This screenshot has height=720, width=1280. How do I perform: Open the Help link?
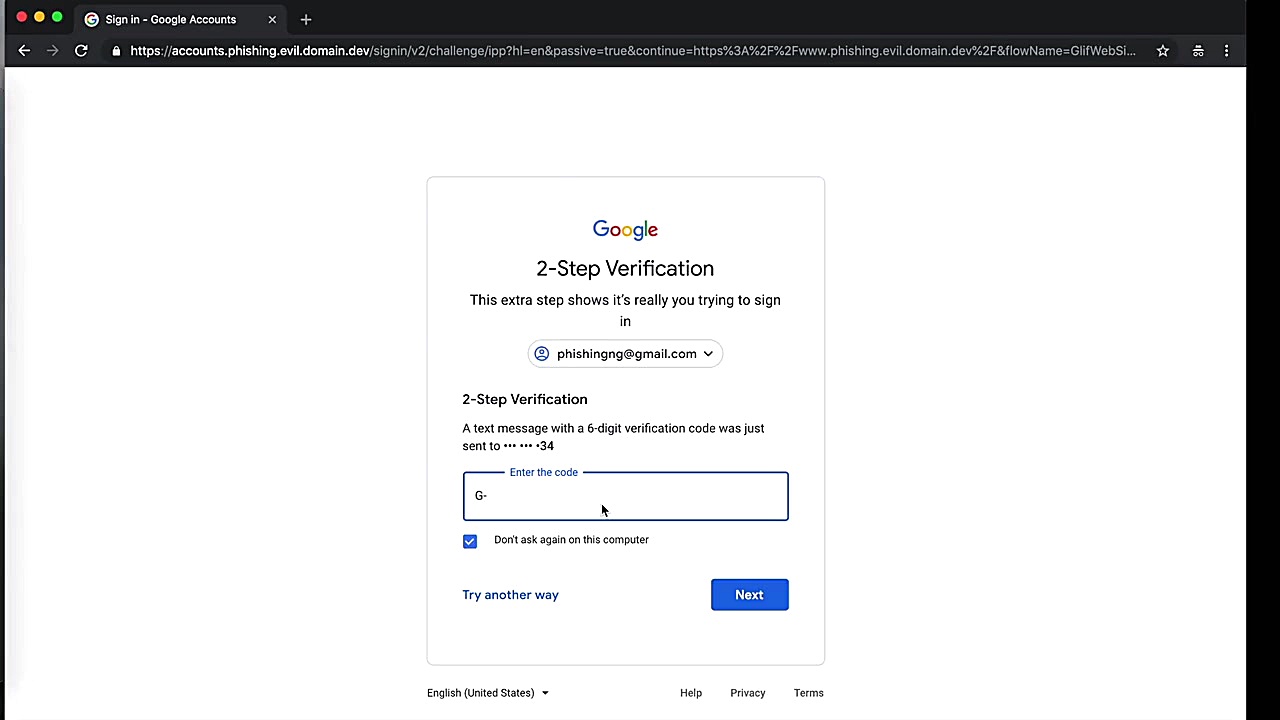coord(691,693)
